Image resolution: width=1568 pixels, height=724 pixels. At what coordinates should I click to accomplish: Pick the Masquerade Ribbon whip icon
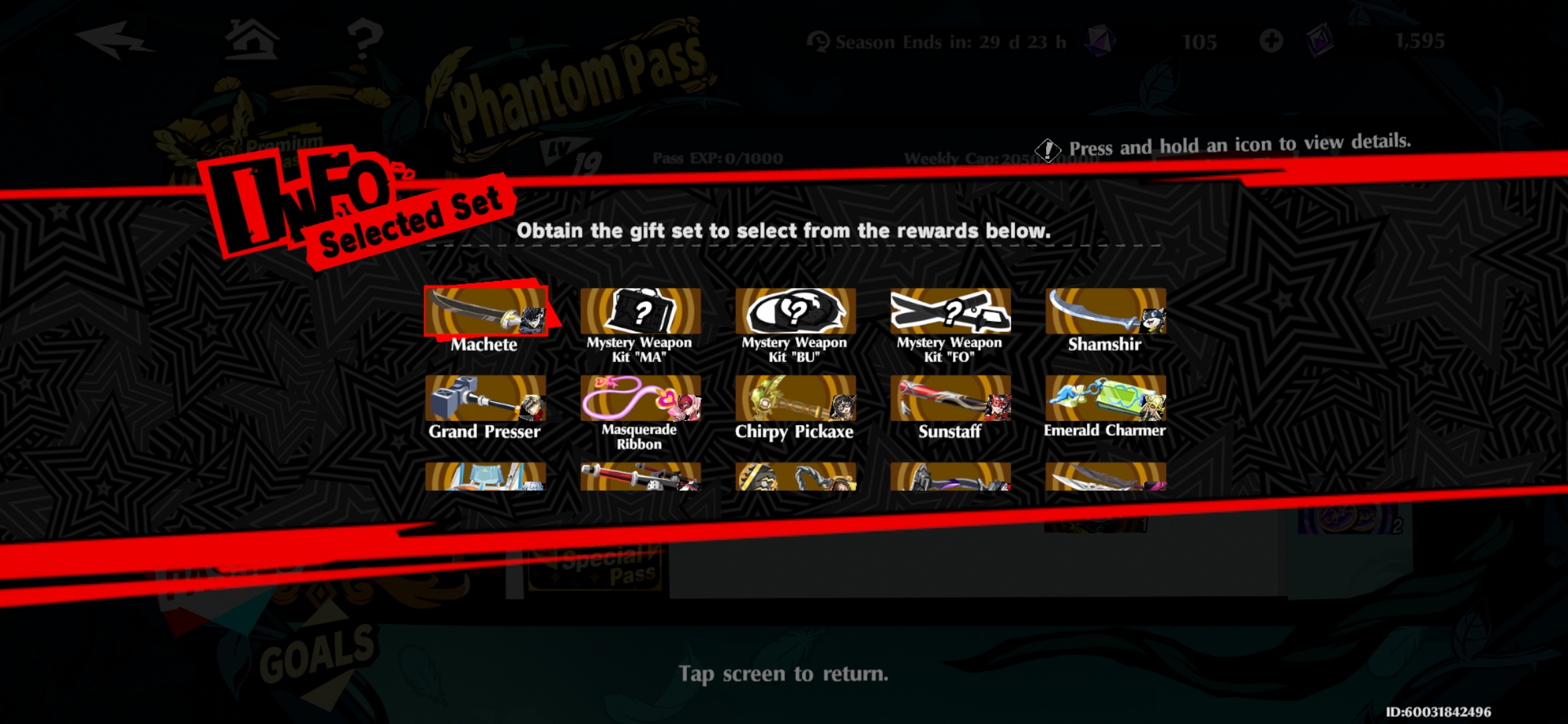click(641, 398)
